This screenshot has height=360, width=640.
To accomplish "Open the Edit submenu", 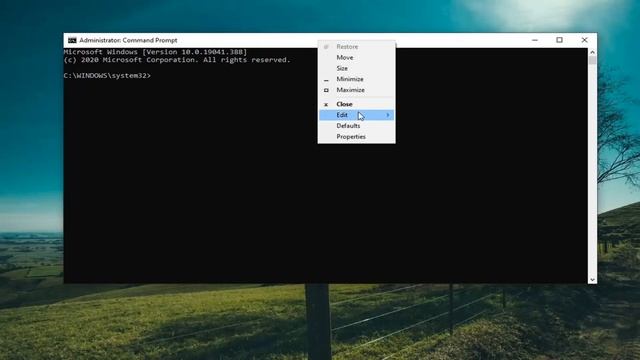I will click(x=356, y=115).
